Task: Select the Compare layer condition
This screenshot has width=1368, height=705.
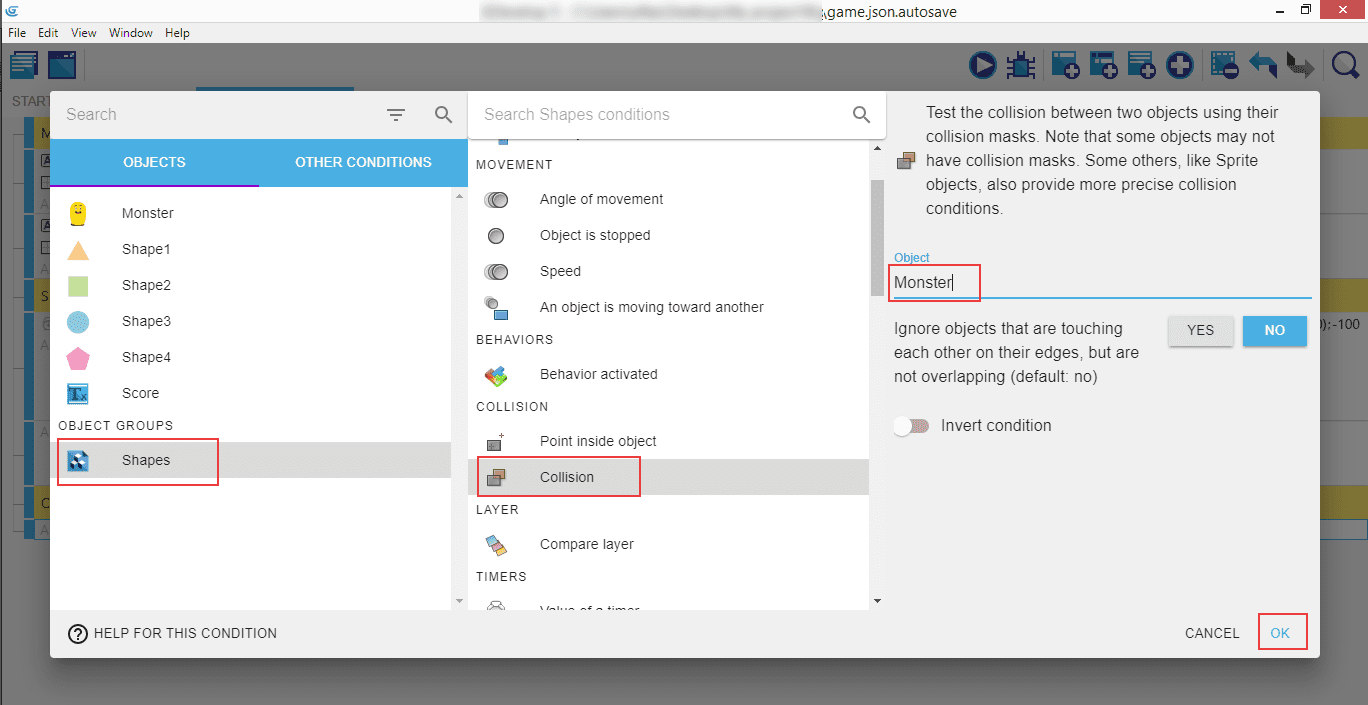Action: click(586, 544)
